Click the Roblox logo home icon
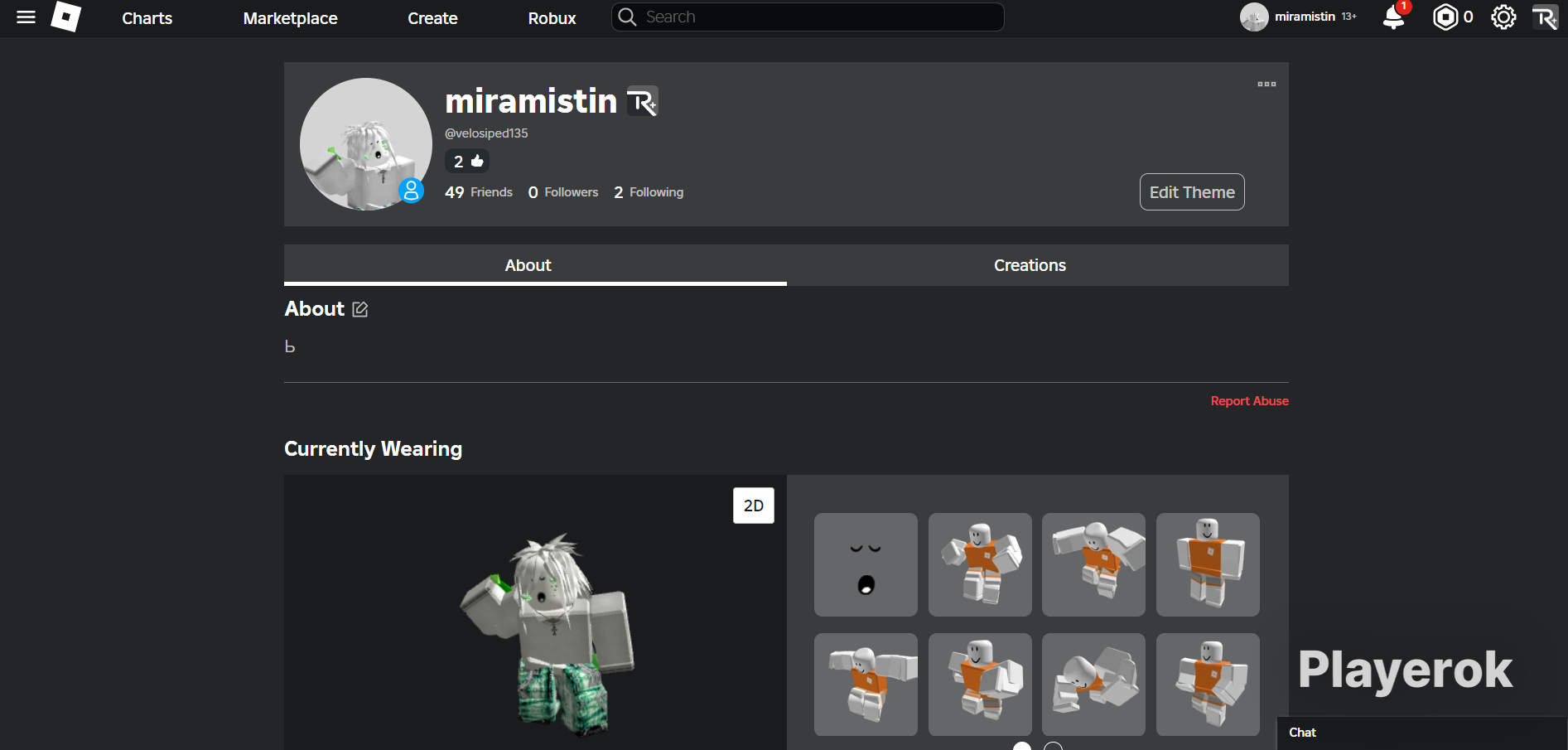Viewport: 1568px width, 750px height. coord(66,17)
